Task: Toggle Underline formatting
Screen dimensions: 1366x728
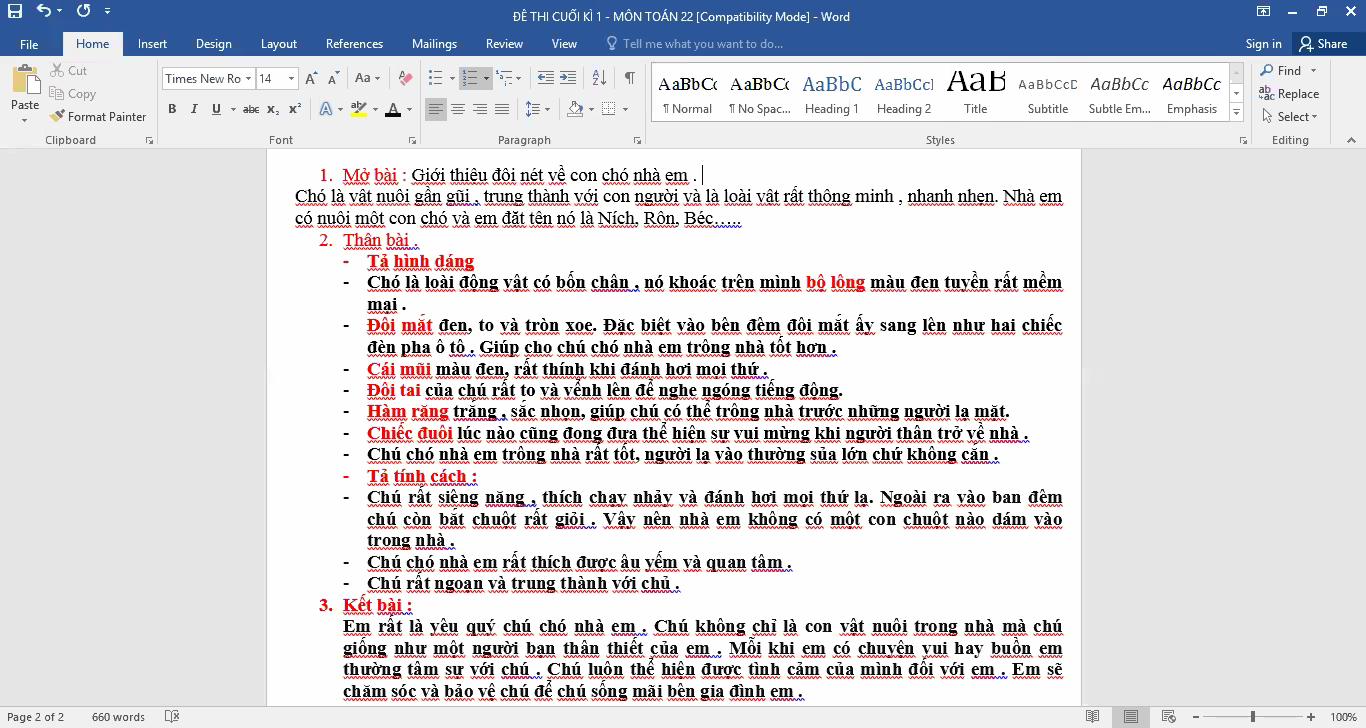Action: [216, 109]
